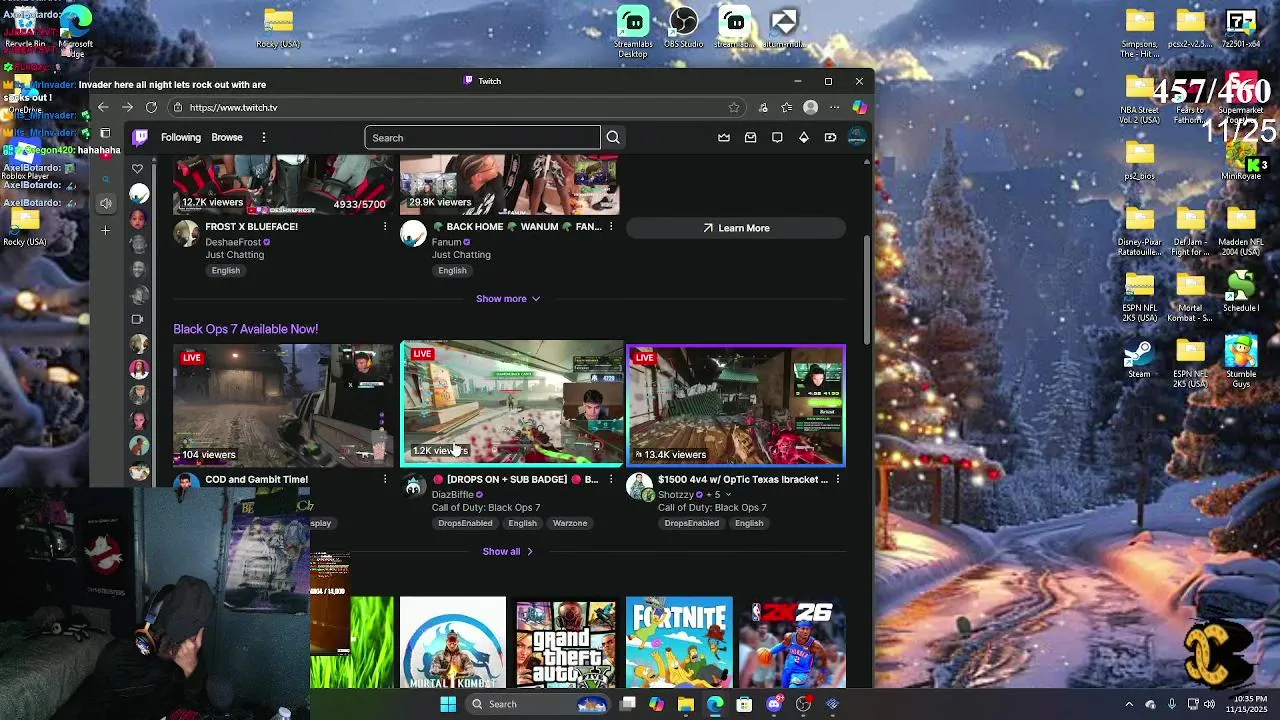Click the browser back arrow
Viewport: 1280px width, 720px height.
[x=103, y=107]
